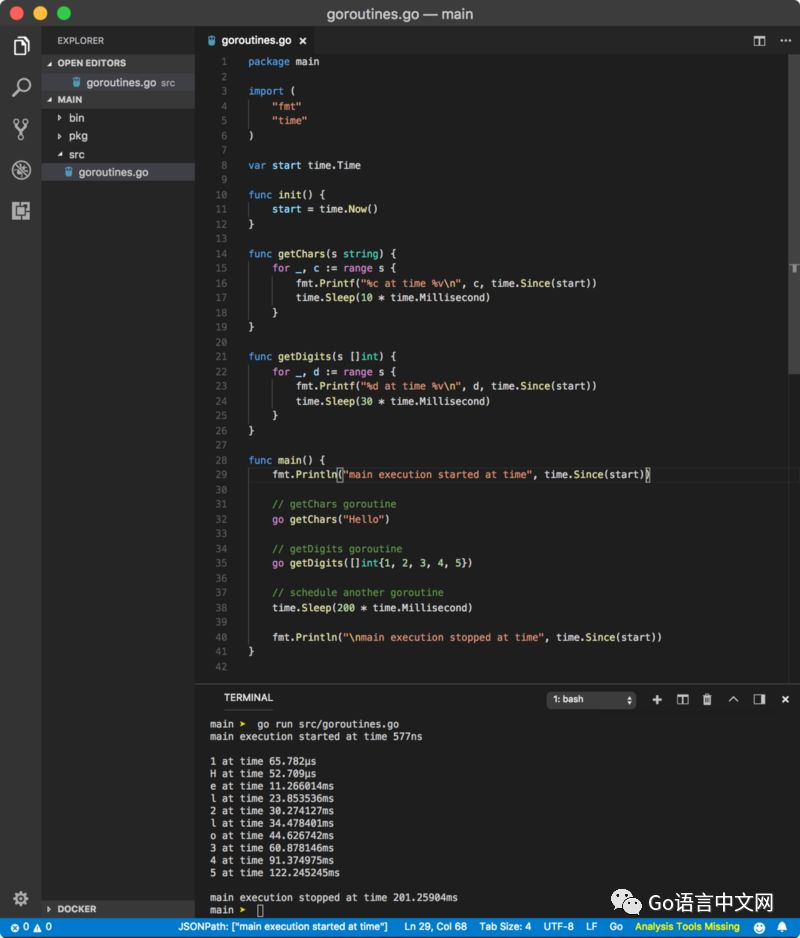Image resolution: width=800 pixels, height=938 pixels.
Task: Click 'Analysis Tools Missing' warning
Action: [x=687, y=927]
